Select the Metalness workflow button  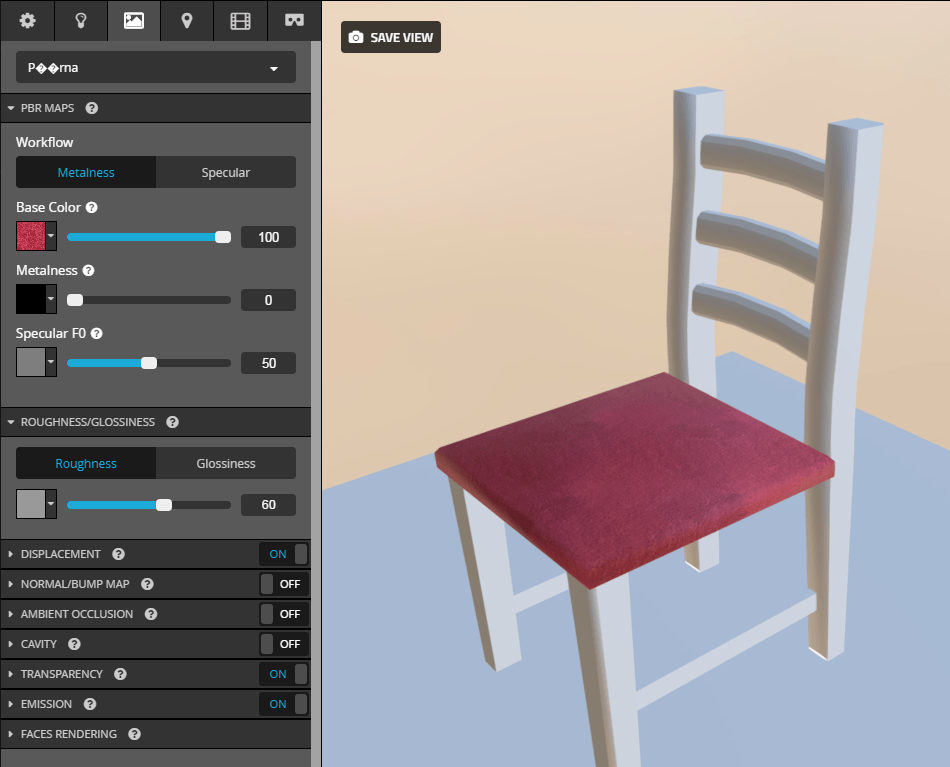pos(86,172)
